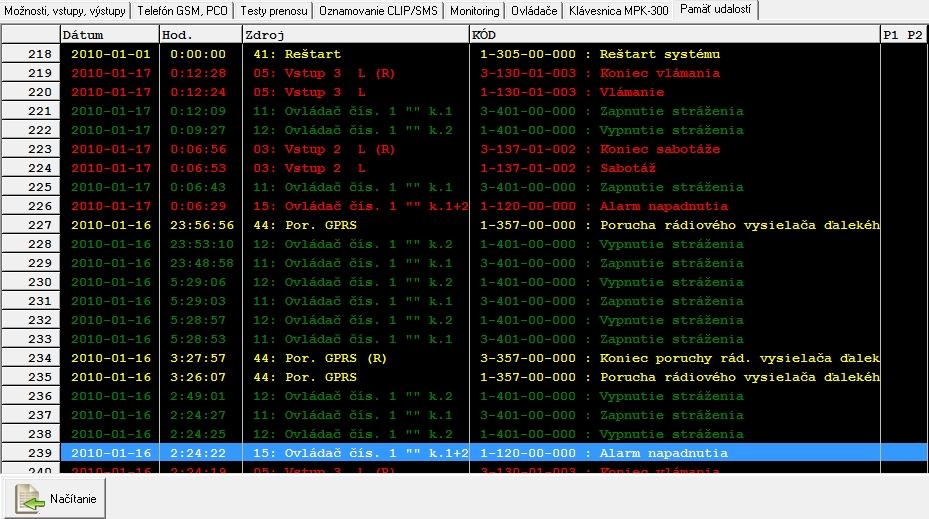Click 'Reštart systému' code in row 218
929x519 pixels.
pyautogui.click(x=659, y=54)
